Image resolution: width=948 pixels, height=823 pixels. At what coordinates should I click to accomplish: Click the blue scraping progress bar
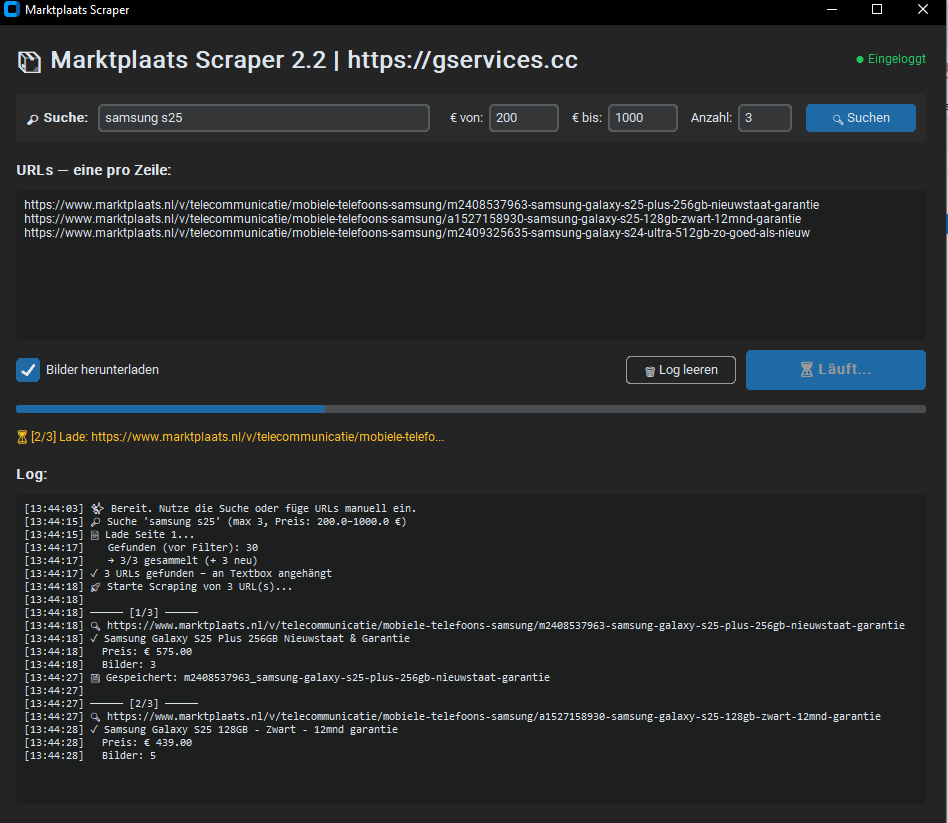pos(470,409)
